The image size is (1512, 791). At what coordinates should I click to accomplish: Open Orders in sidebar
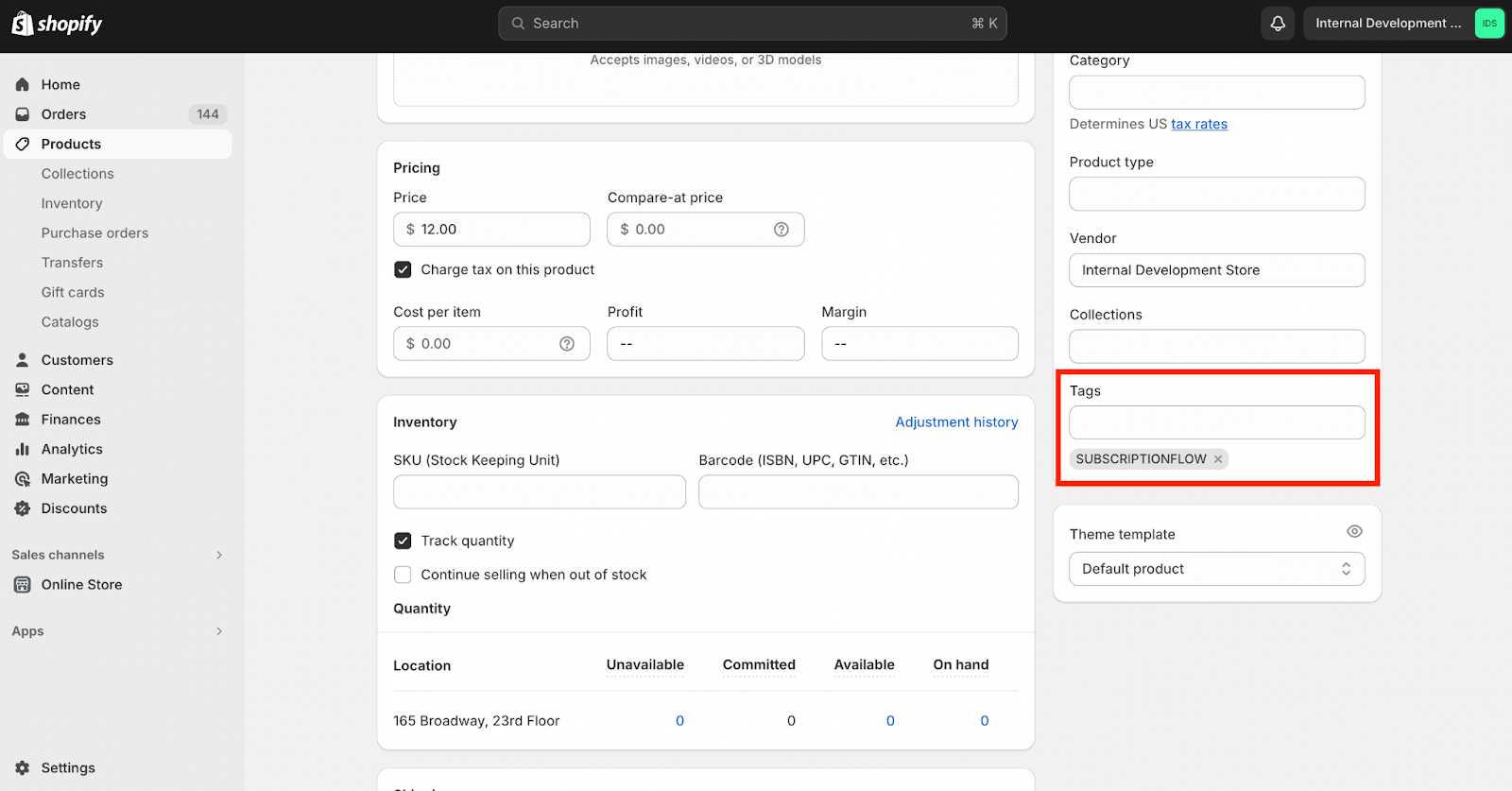(x=63, y=114)
